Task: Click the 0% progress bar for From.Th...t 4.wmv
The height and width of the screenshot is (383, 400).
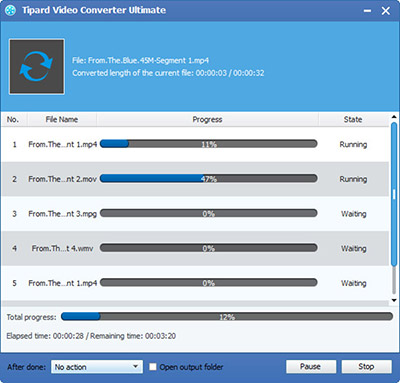Action: (x=209, y=248)
